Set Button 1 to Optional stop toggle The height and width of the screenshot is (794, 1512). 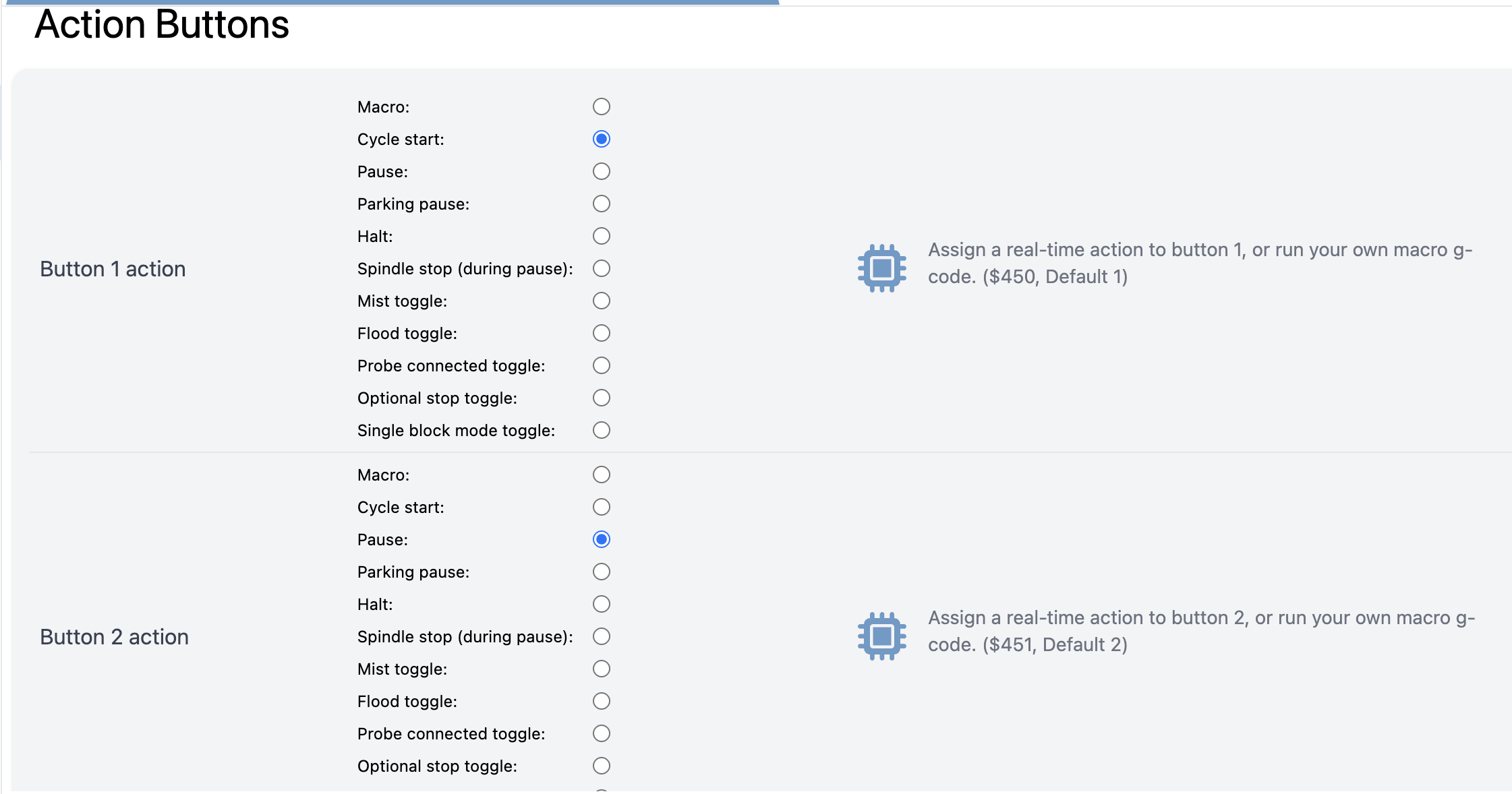point(601,398)
